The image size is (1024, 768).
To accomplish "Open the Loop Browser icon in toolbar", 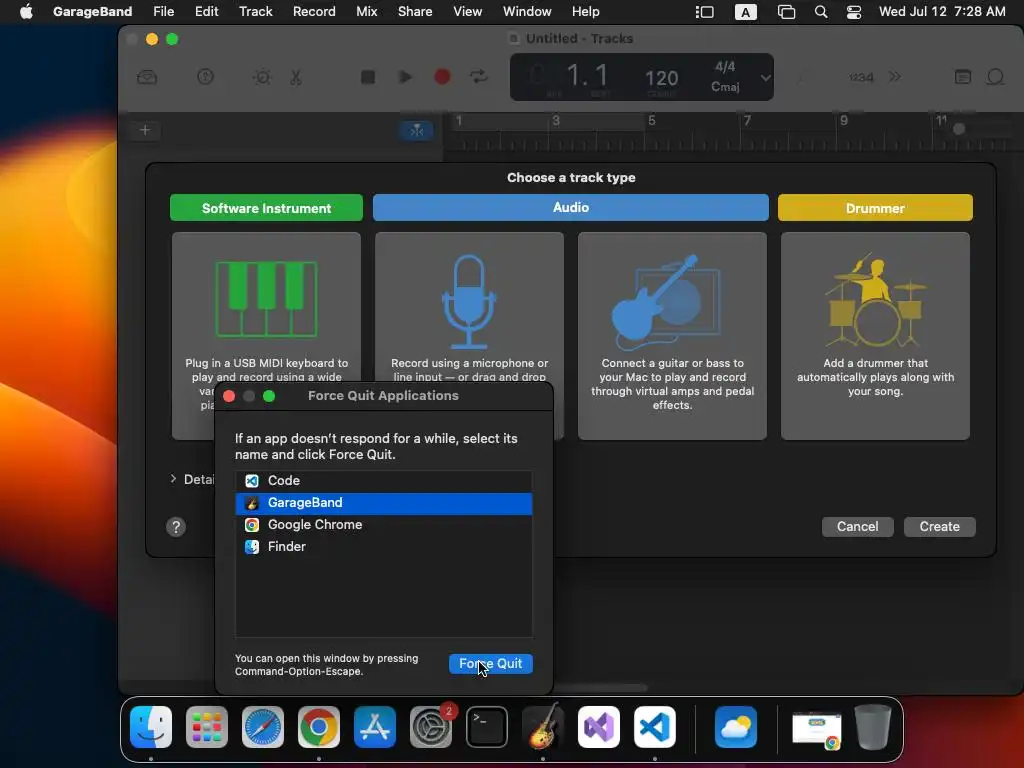I will (x=995, y=77).
